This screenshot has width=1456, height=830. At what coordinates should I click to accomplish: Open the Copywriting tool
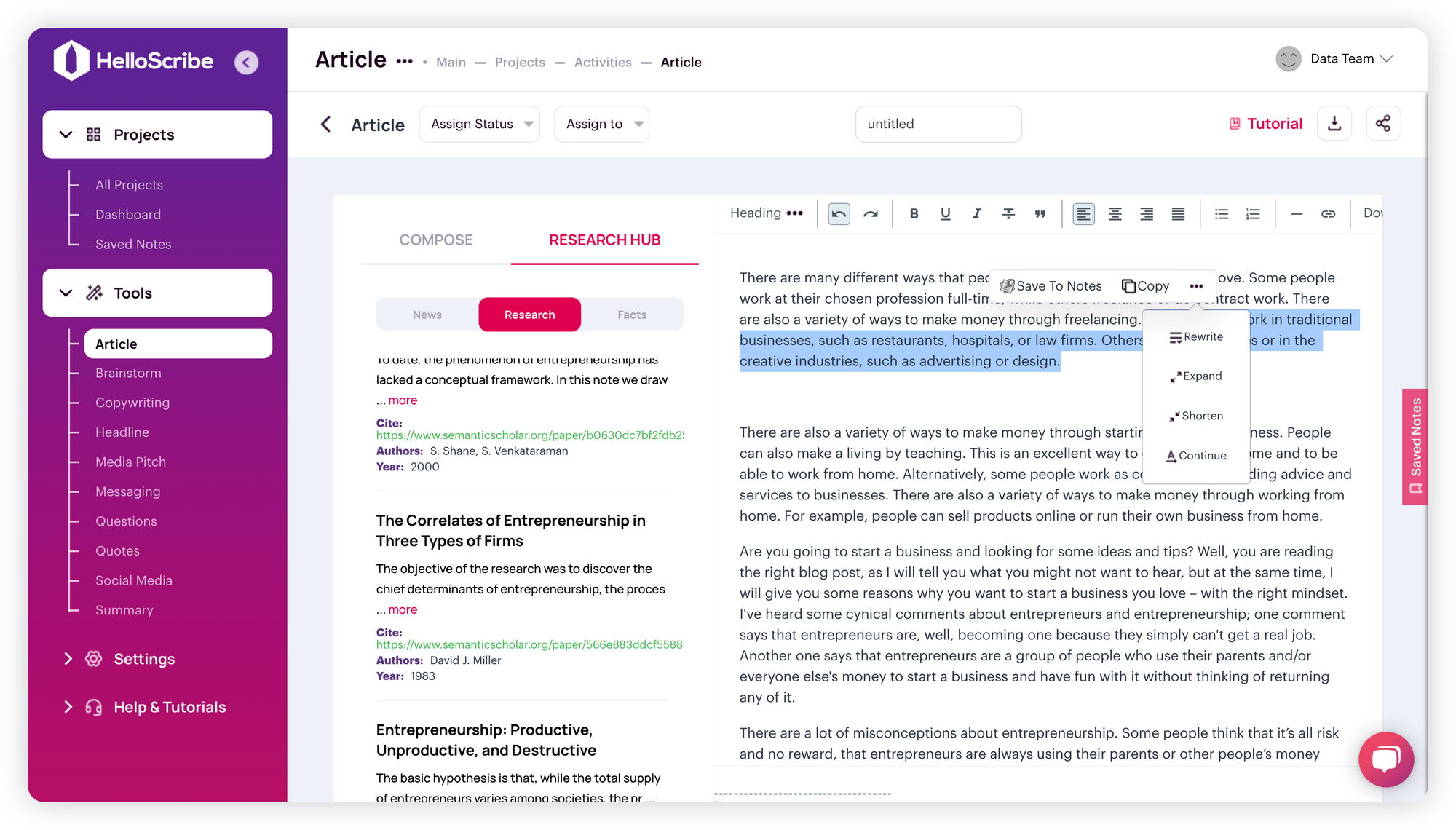tap(132, 403)
